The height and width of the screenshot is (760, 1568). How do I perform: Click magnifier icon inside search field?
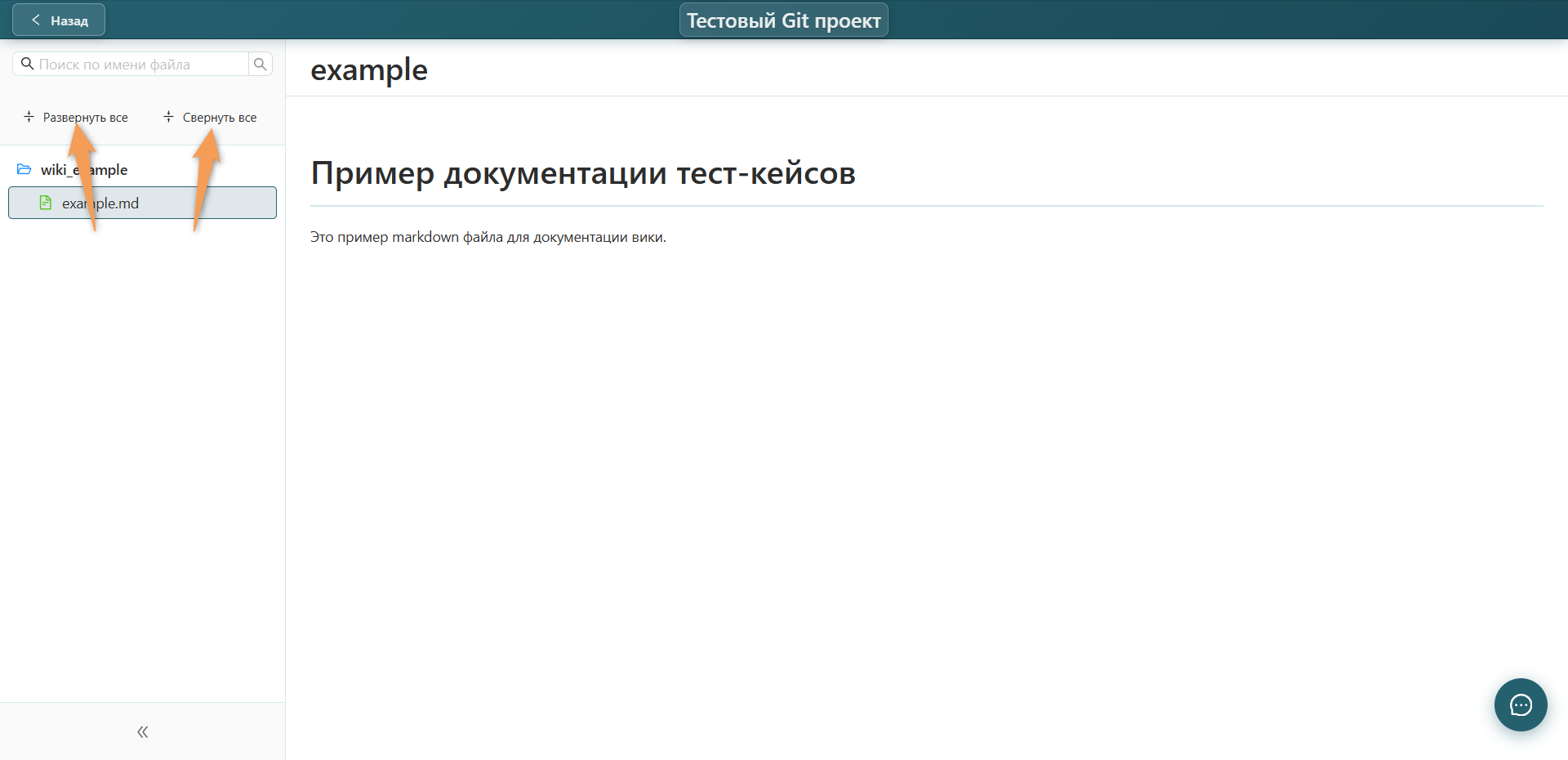(27, 64)
